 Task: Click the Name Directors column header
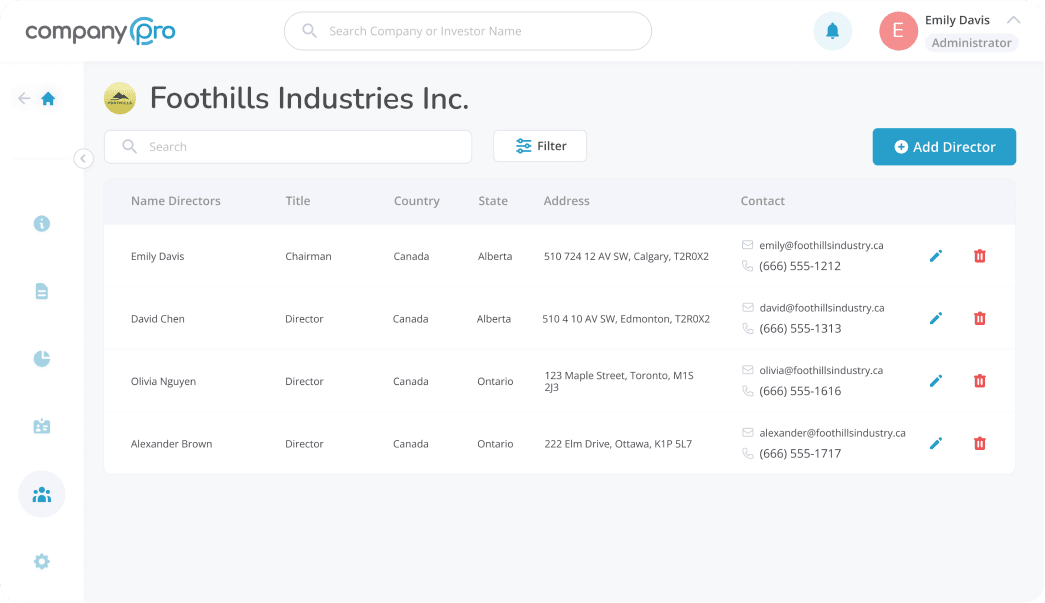pyautogui.click(x=176, y=201)
